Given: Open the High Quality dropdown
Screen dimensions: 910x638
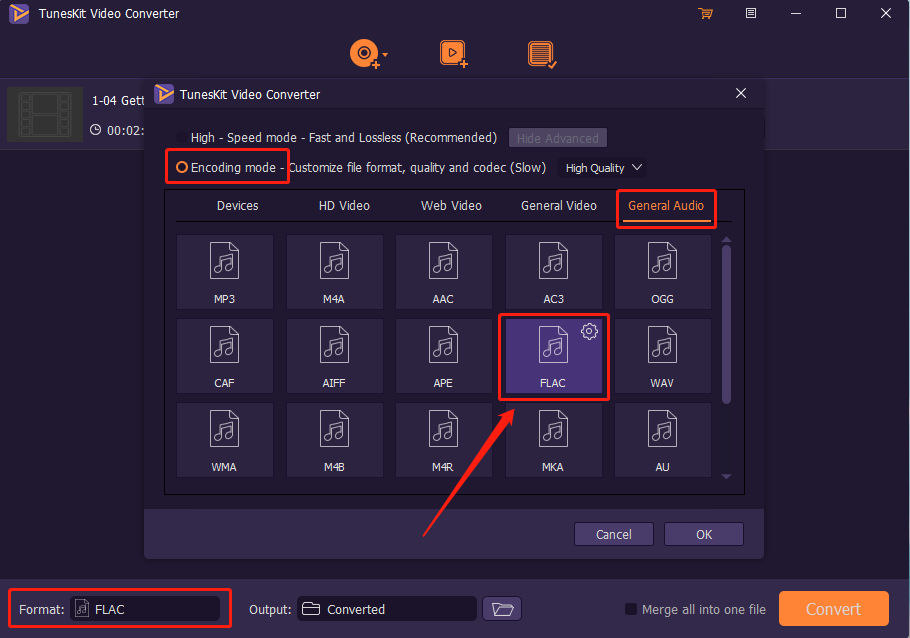Looking at the screenshot, I should pyautogui.click(x=602, y=168).
